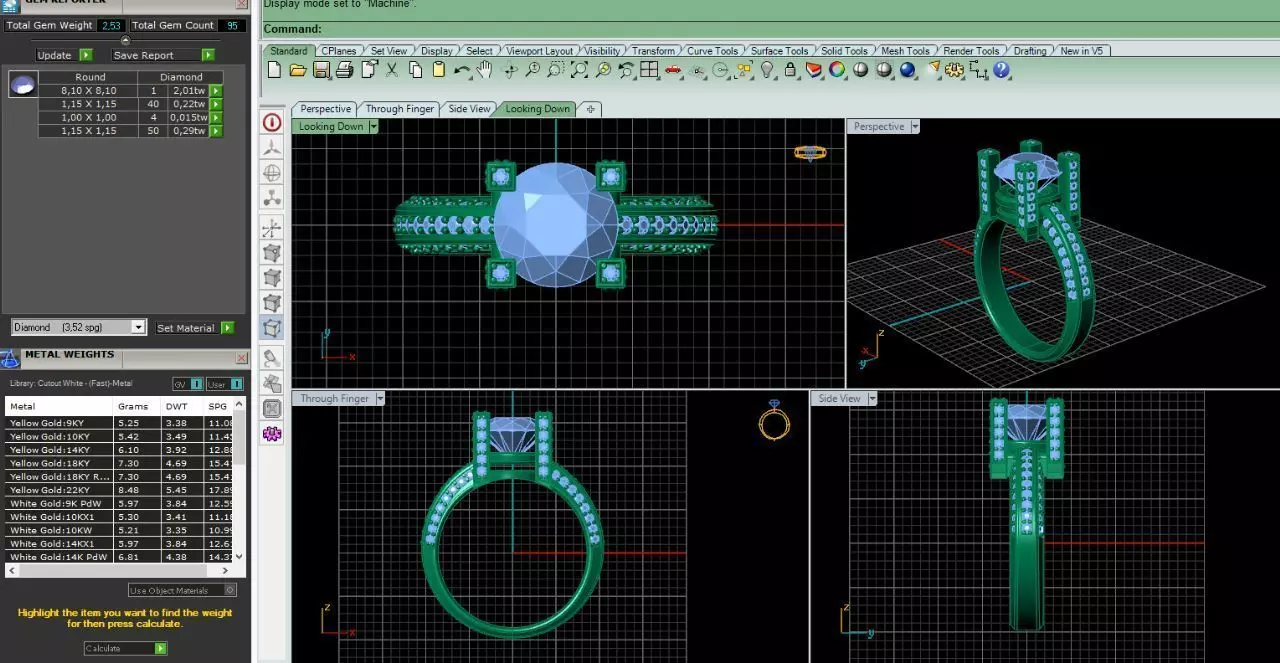Click the metal list vertical scrollbar down arrow
This screenshot has width=1280, height=663.
pyautogui.click(x=239, y=557)
